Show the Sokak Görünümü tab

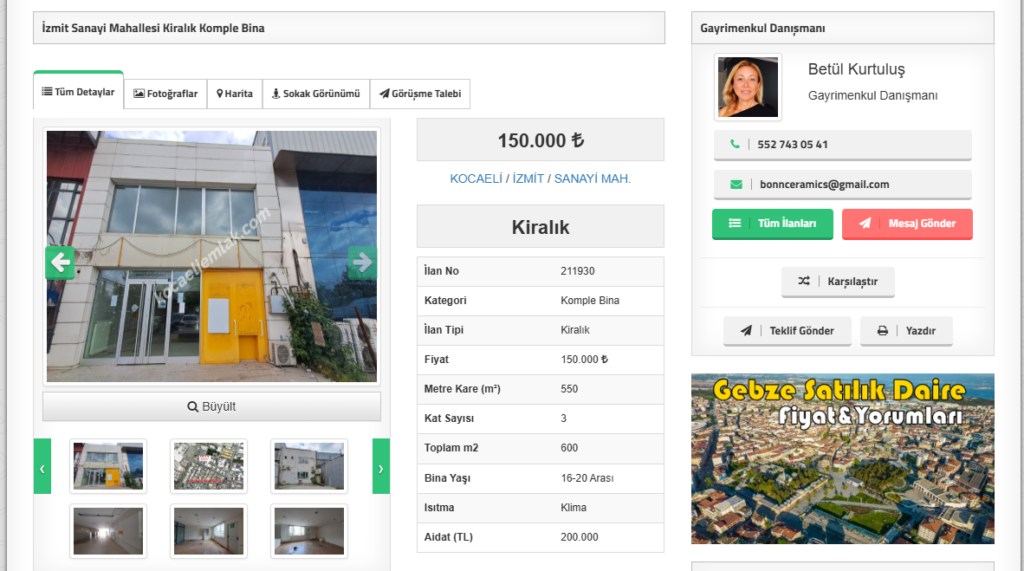(x=316, y=94)
